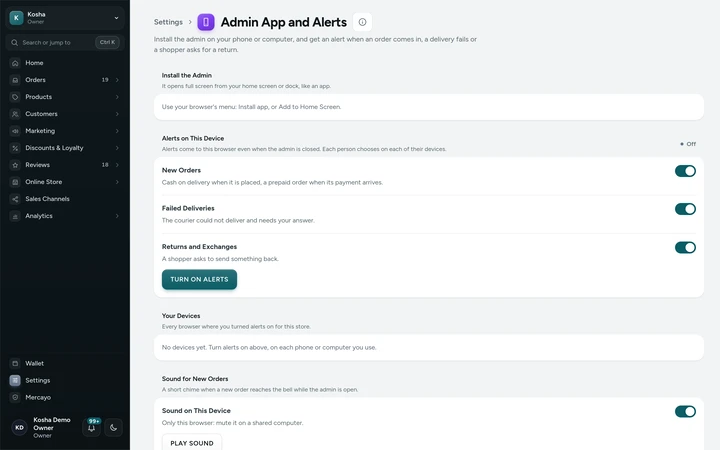Open Settings menu item
720x450 pixels.
[x=65, y=380]
